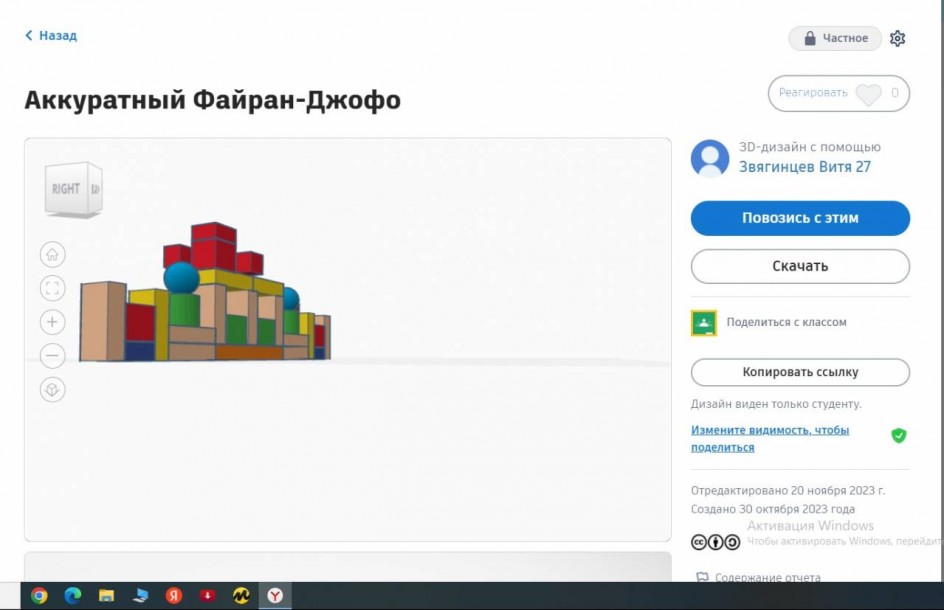
Task: Fit the view to the design
Action: (52, 288)
